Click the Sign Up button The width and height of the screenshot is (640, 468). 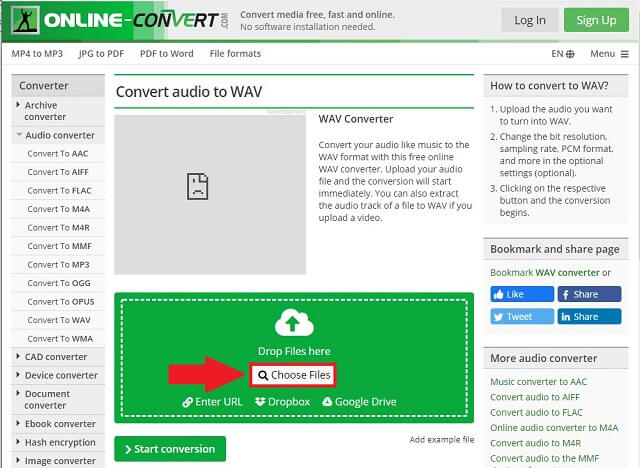tap(596, 20)
